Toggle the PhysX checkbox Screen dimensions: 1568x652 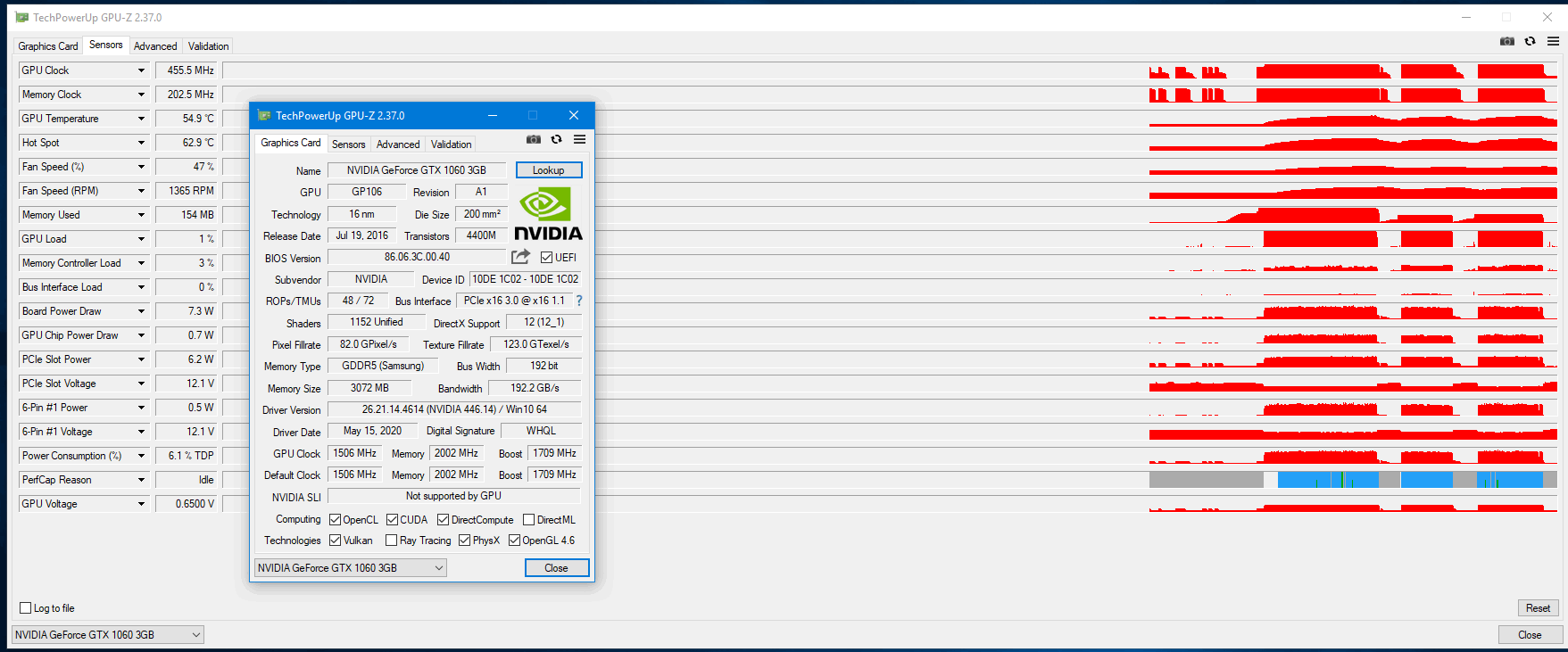click(x=465, y=541)
